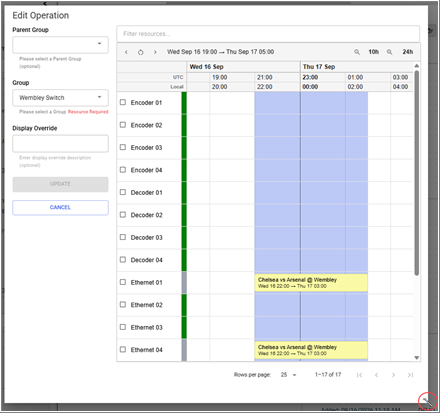Click the 00:00 Local time header
This screenshot has width=440, height=413.
pos(310,87)
